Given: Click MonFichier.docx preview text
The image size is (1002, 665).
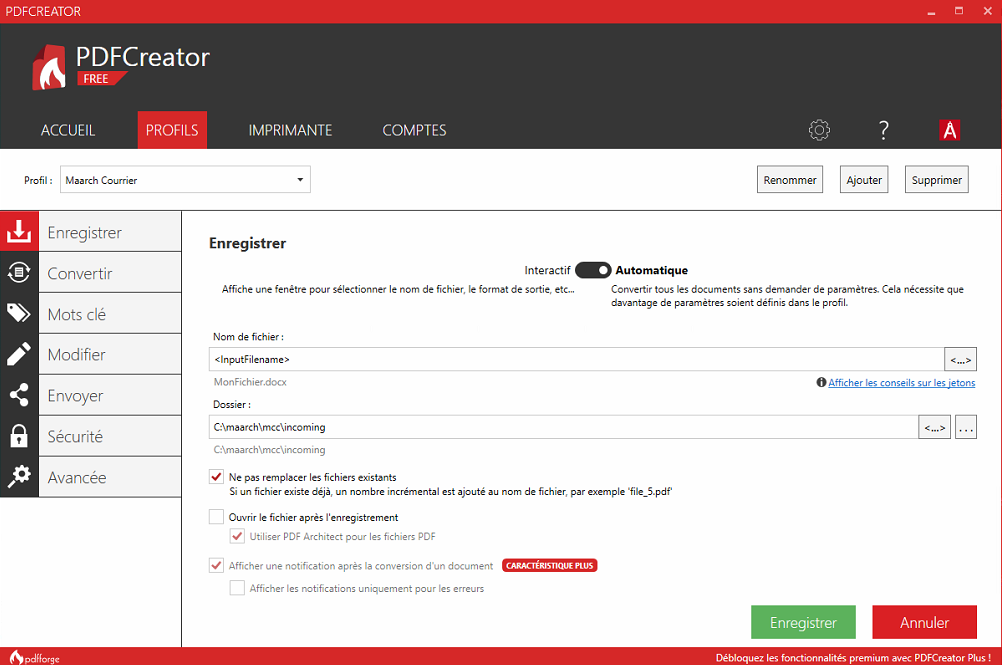Looking at the screenshot, I should pos(250,382).
